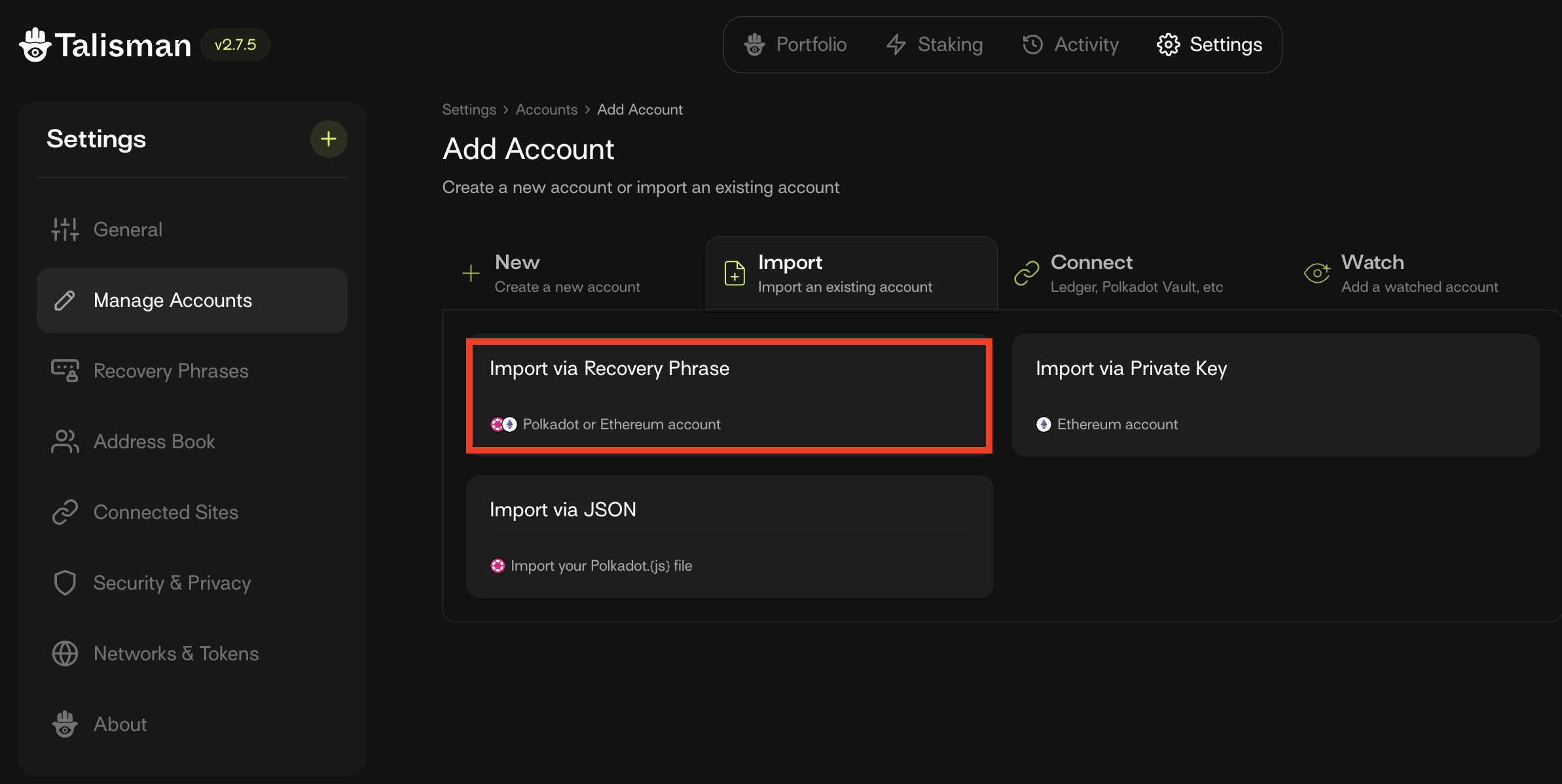Screen dimensions: 1562x784
Task: Click the green plus add account button
Action: 328,139
